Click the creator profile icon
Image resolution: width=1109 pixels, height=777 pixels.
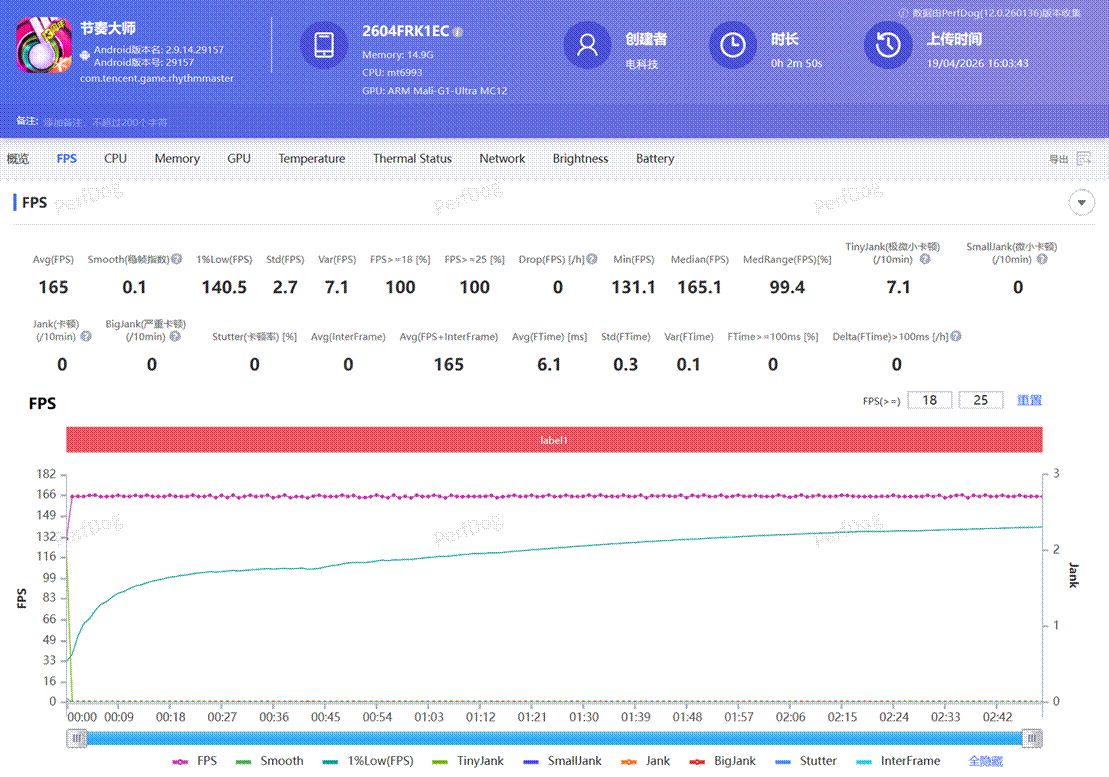pos(587,46)
